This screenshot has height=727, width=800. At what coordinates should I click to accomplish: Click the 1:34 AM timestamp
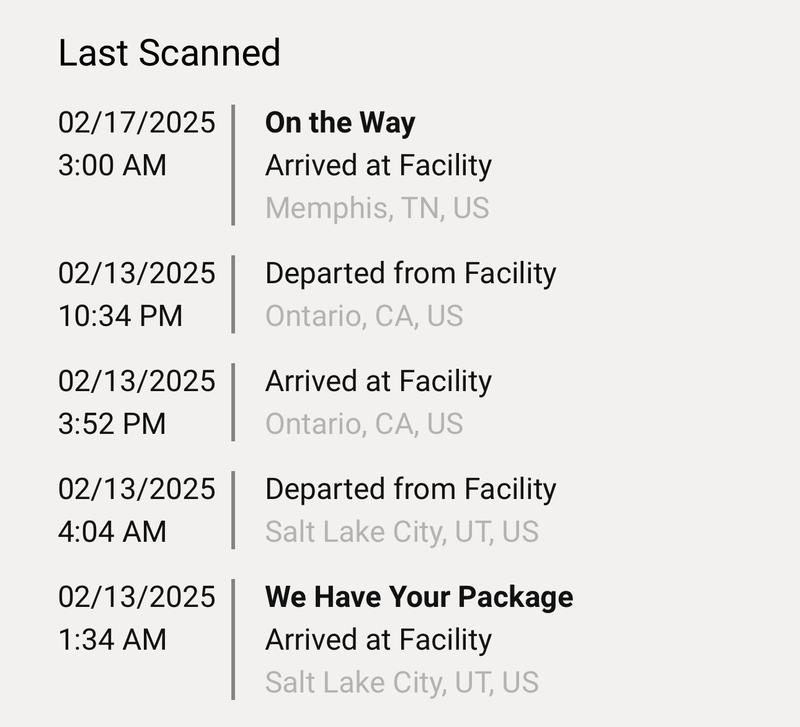[112, 640]
